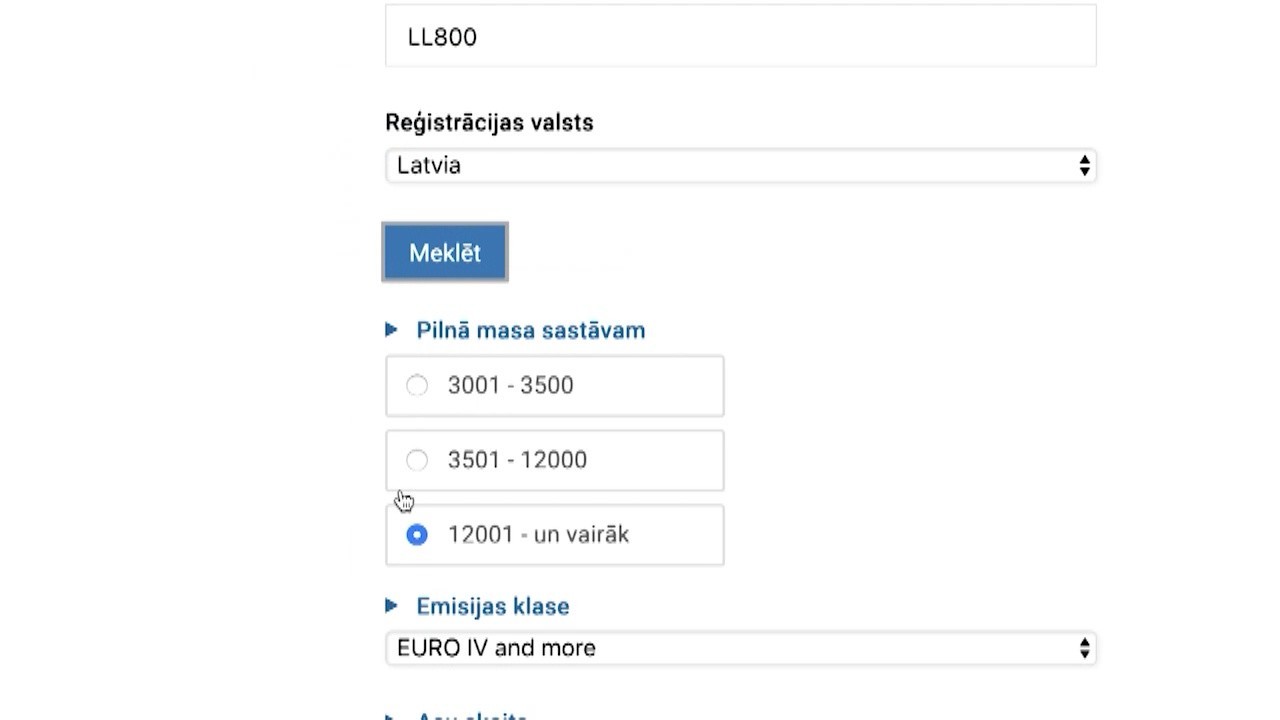Collapse triangle beside Pilnā masa sastāvam

click(391, 330)
